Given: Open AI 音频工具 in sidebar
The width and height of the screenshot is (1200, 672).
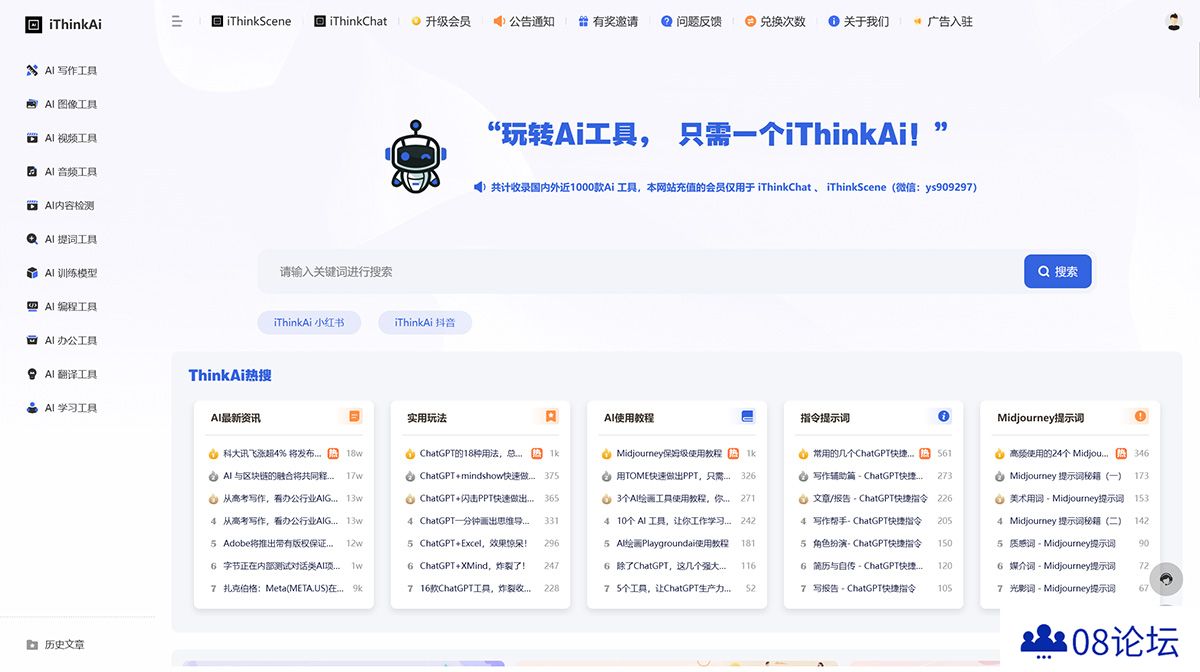Looking at the screenshot, I should pos(62,172).
